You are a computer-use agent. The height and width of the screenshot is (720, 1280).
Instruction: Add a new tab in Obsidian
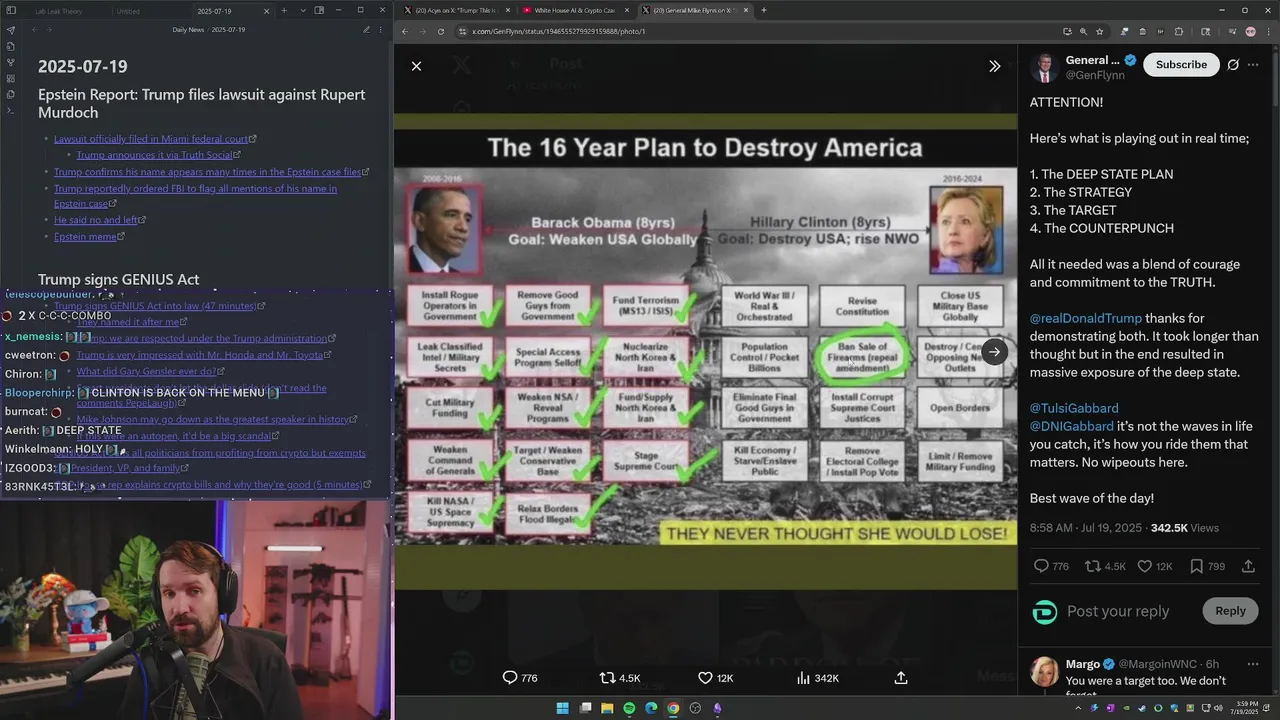pos(284,11)
